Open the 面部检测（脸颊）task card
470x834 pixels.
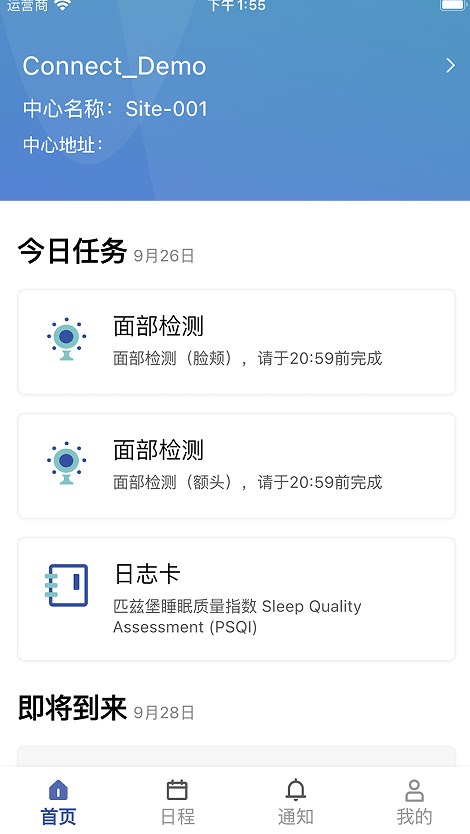(x=237, y=342)
